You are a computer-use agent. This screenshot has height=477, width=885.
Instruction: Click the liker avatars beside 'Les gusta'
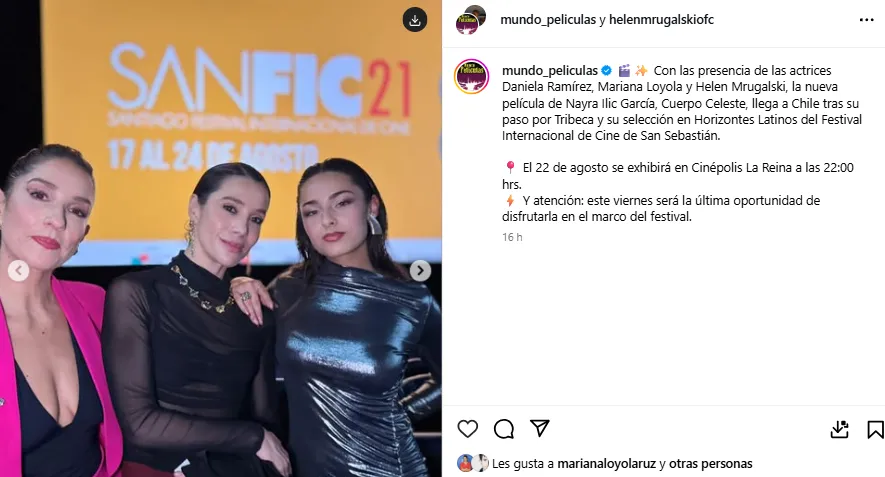pos(473,463)
